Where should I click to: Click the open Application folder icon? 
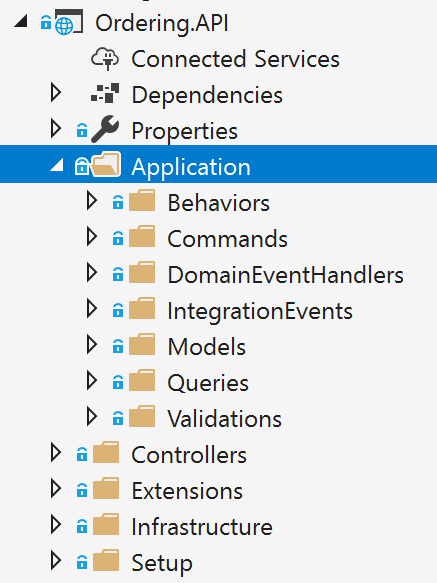(106, 164)
